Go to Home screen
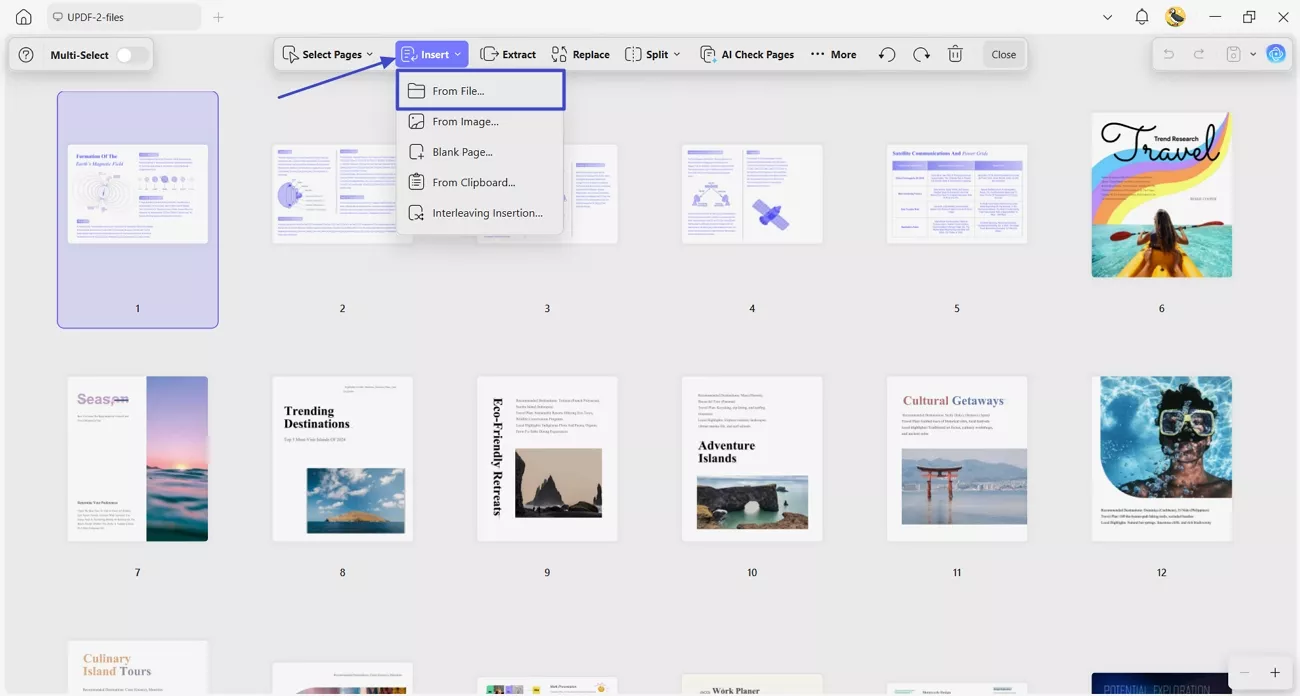Viewport: 1300px width, 696px height. click(x=22, y=16)
